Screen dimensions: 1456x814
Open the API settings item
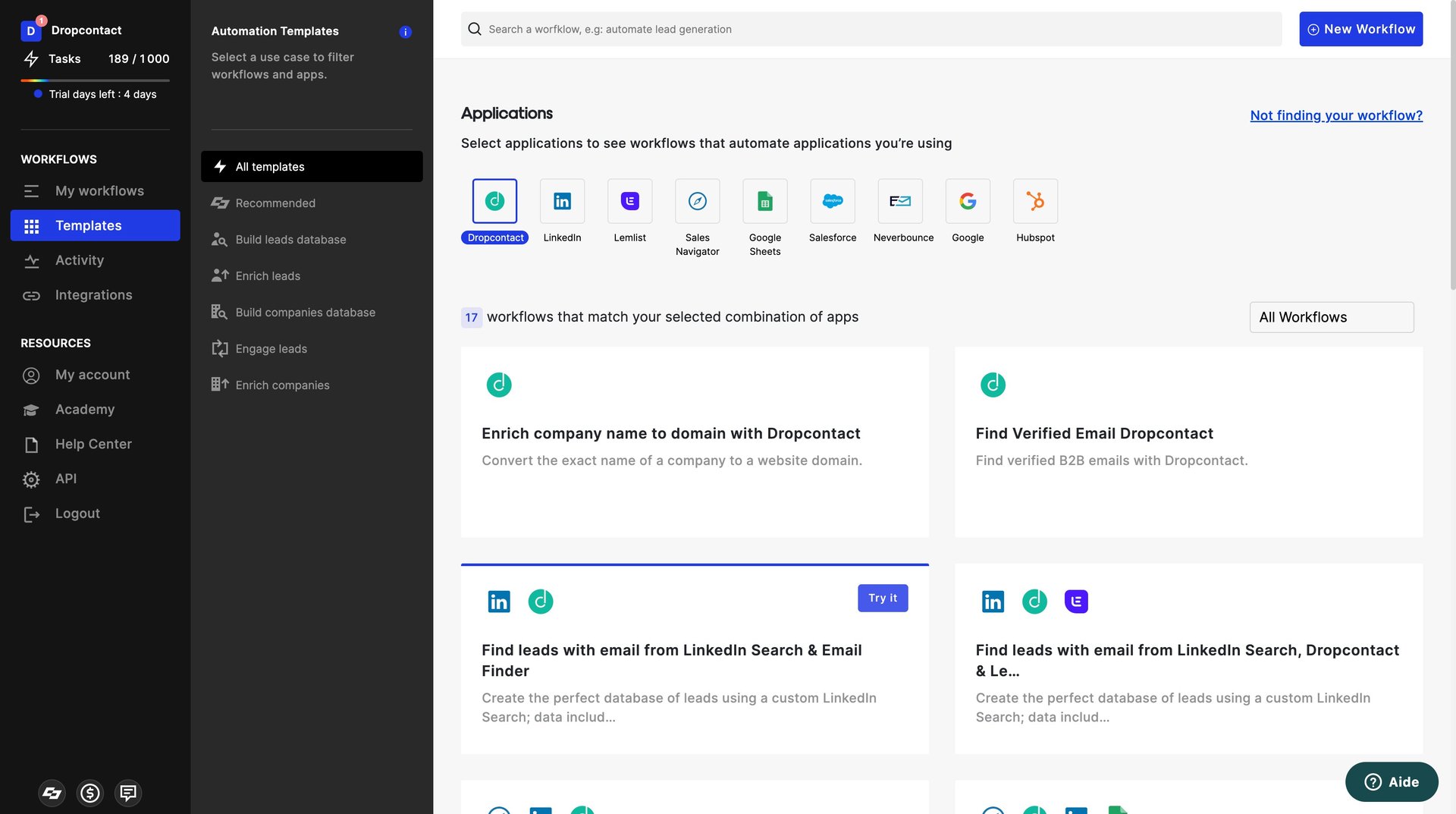point(96,479)
